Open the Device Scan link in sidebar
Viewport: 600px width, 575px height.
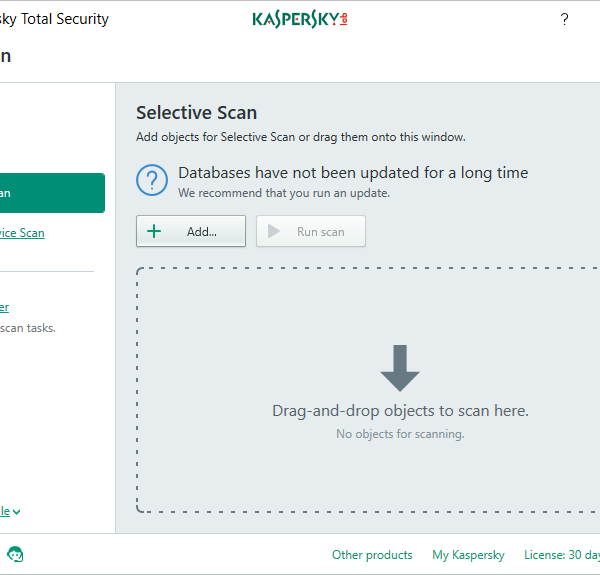click(x=22, y=233)
